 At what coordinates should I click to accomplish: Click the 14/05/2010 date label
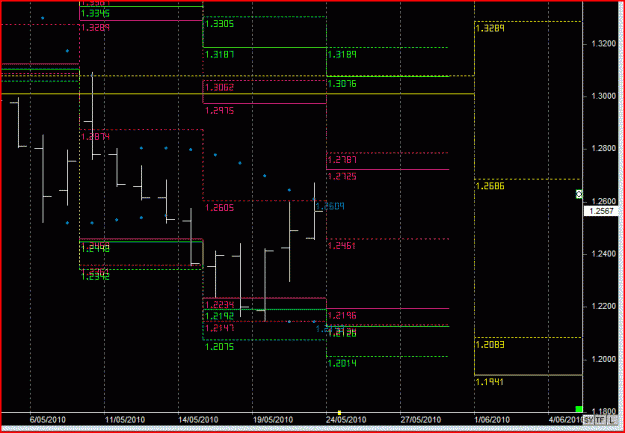click(199, 420)
